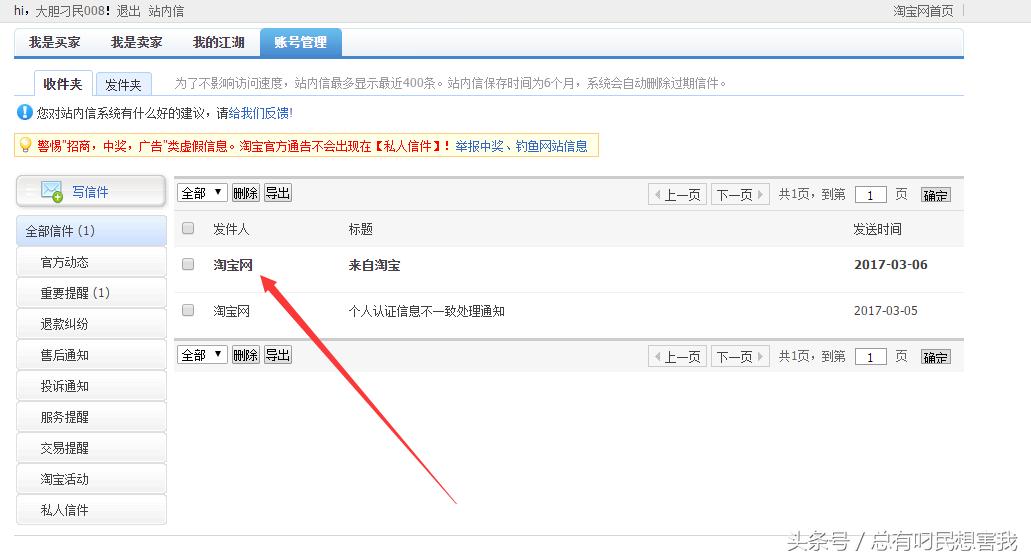Viewport: 1031px width, 560px height.
Task: Open 服务提醒 category
Action: pos(91,417)
